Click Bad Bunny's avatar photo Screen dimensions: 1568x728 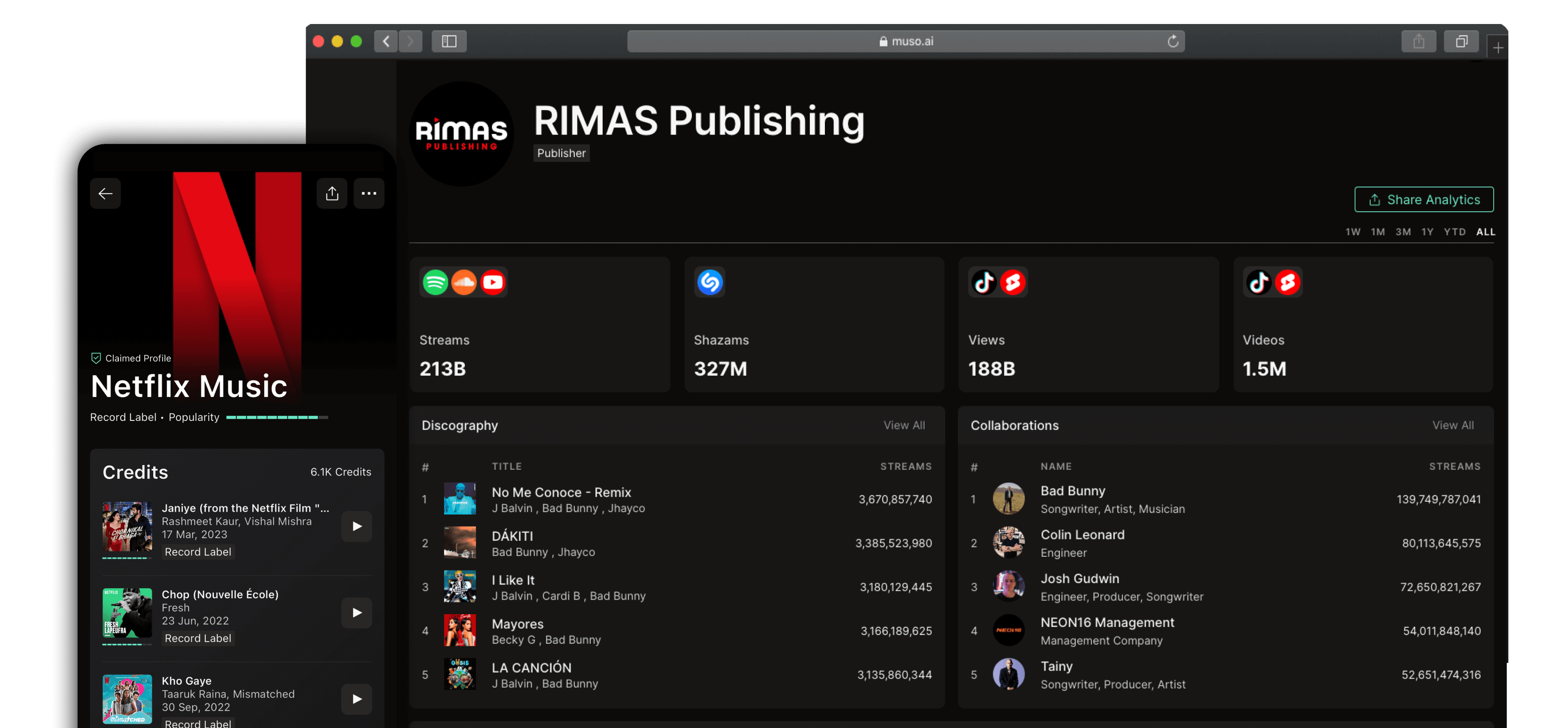pos(1009,499)
